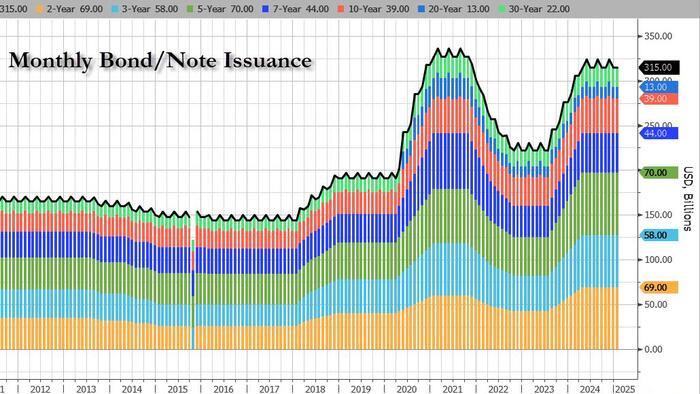Click the 2017 x-axis label

(x=269, y=389)
